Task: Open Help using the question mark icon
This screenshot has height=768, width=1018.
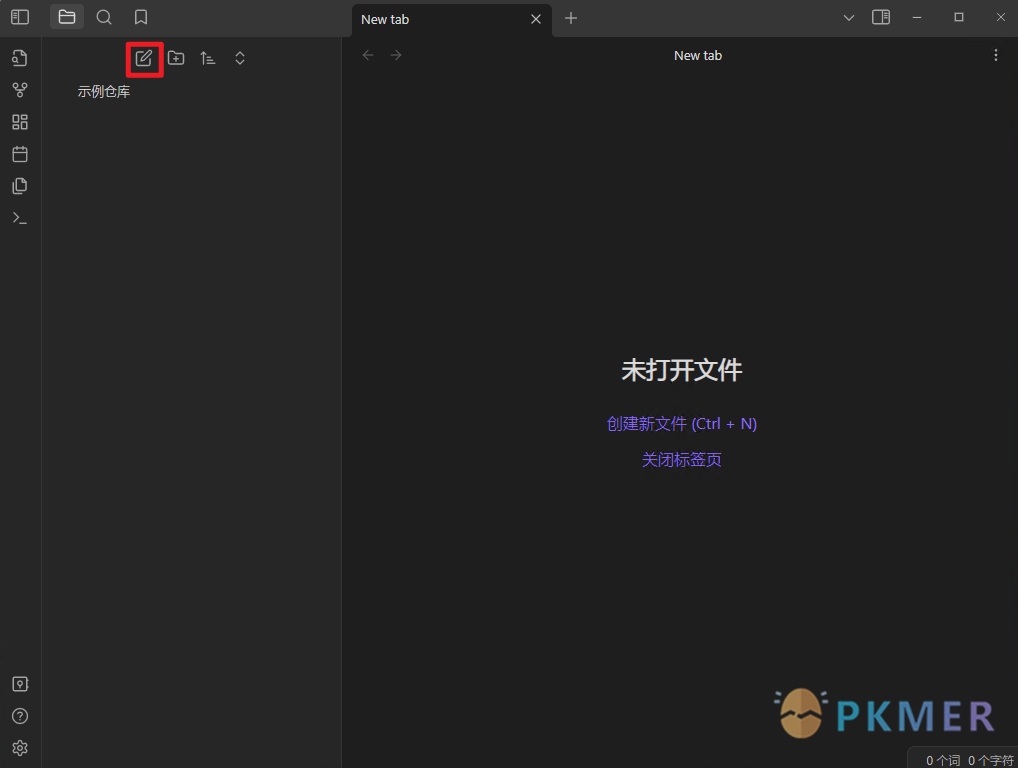Action: [20, 716]
